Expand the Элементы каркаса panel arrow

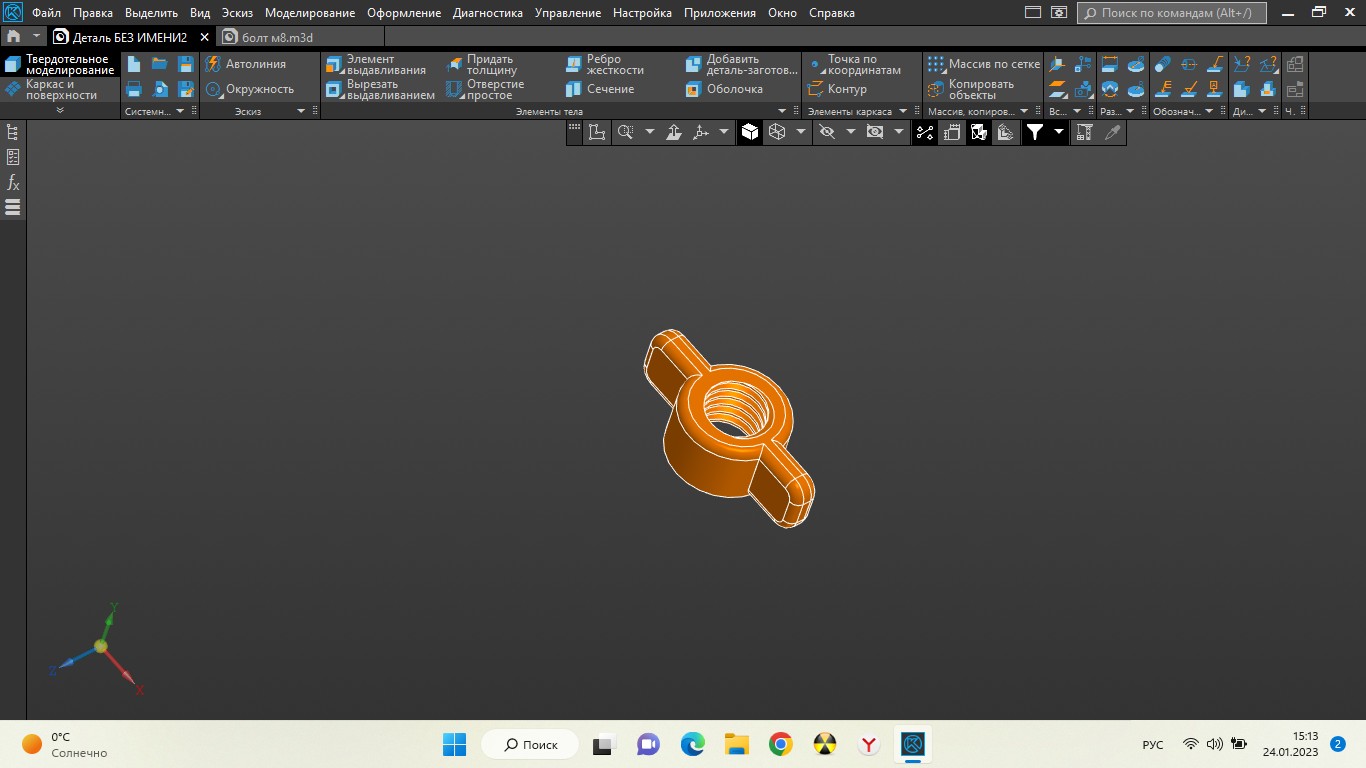pyautogui.click(x=902, y=111)
